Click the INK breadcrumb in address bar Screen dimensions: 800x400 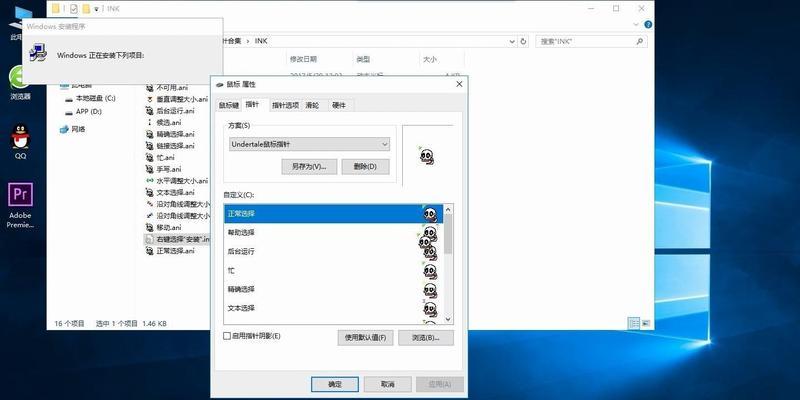pyautogui.click(x=261, y=41)
